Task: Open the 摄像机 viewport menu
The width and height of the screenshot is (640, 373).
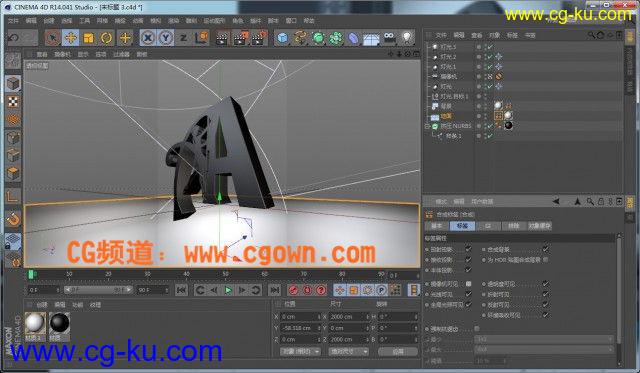Action: (62, 54)
